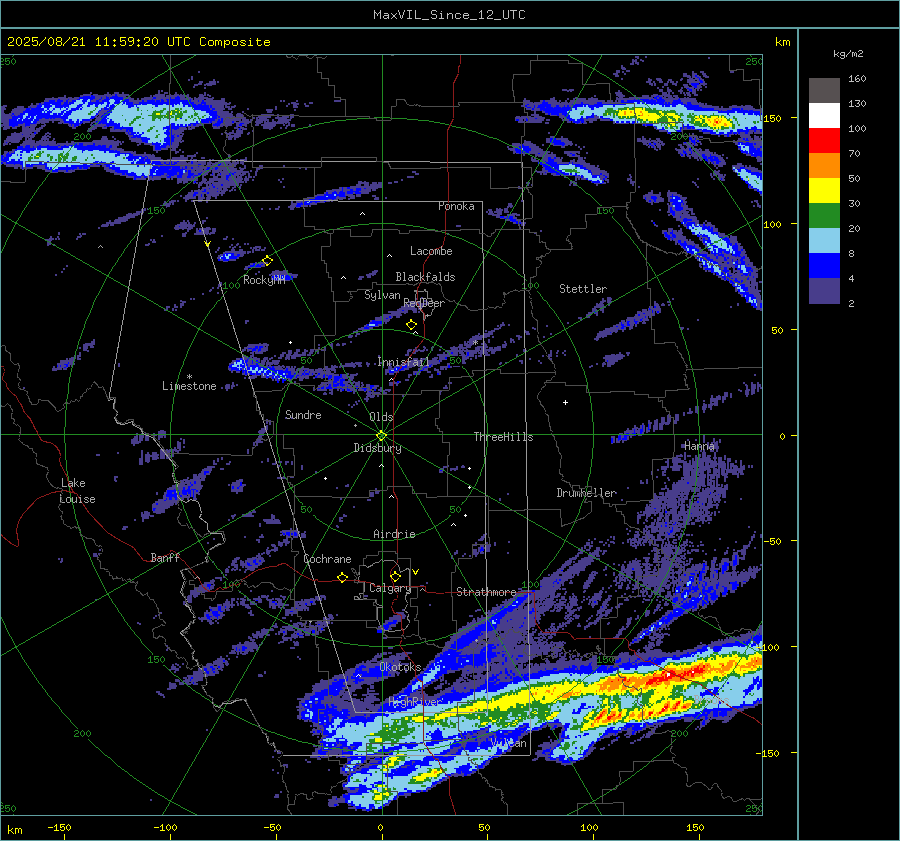This screenshot has width=900, height=841.
Task: Click the Sundre town label
Action: (303, 415)
